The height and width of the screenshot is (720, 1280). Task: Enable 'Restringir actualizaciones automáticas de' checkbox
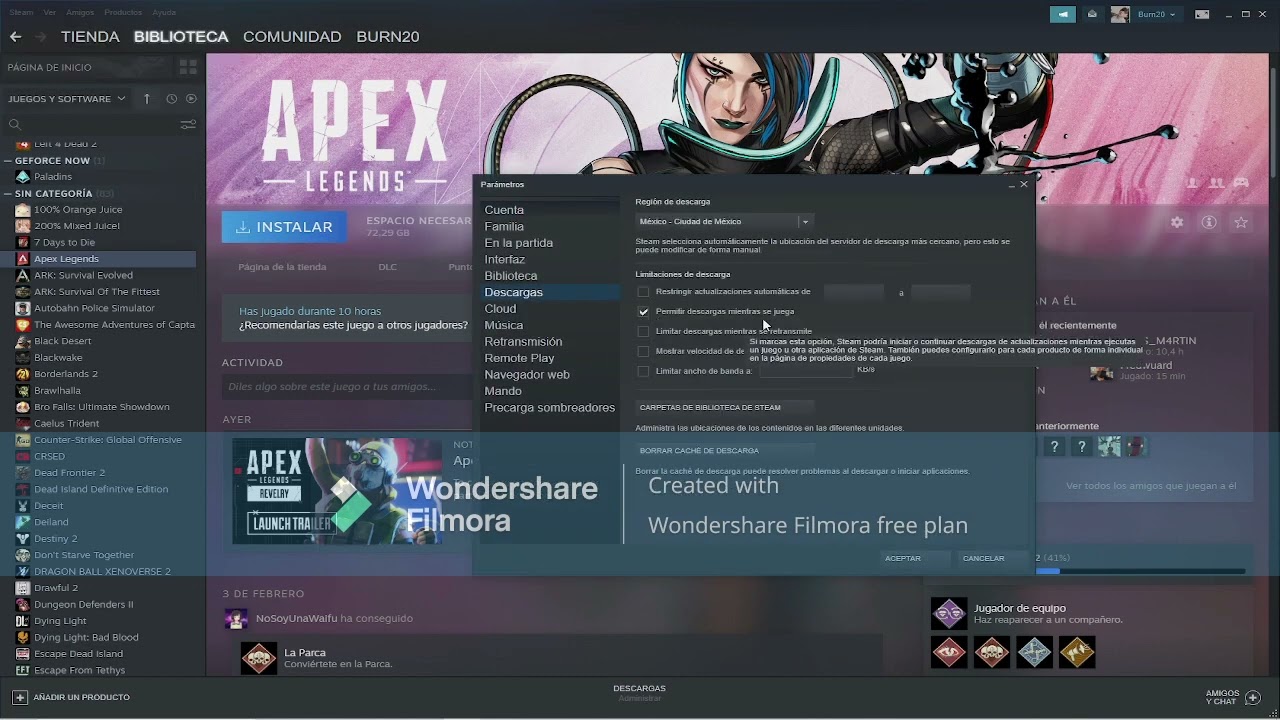(643, 291)
